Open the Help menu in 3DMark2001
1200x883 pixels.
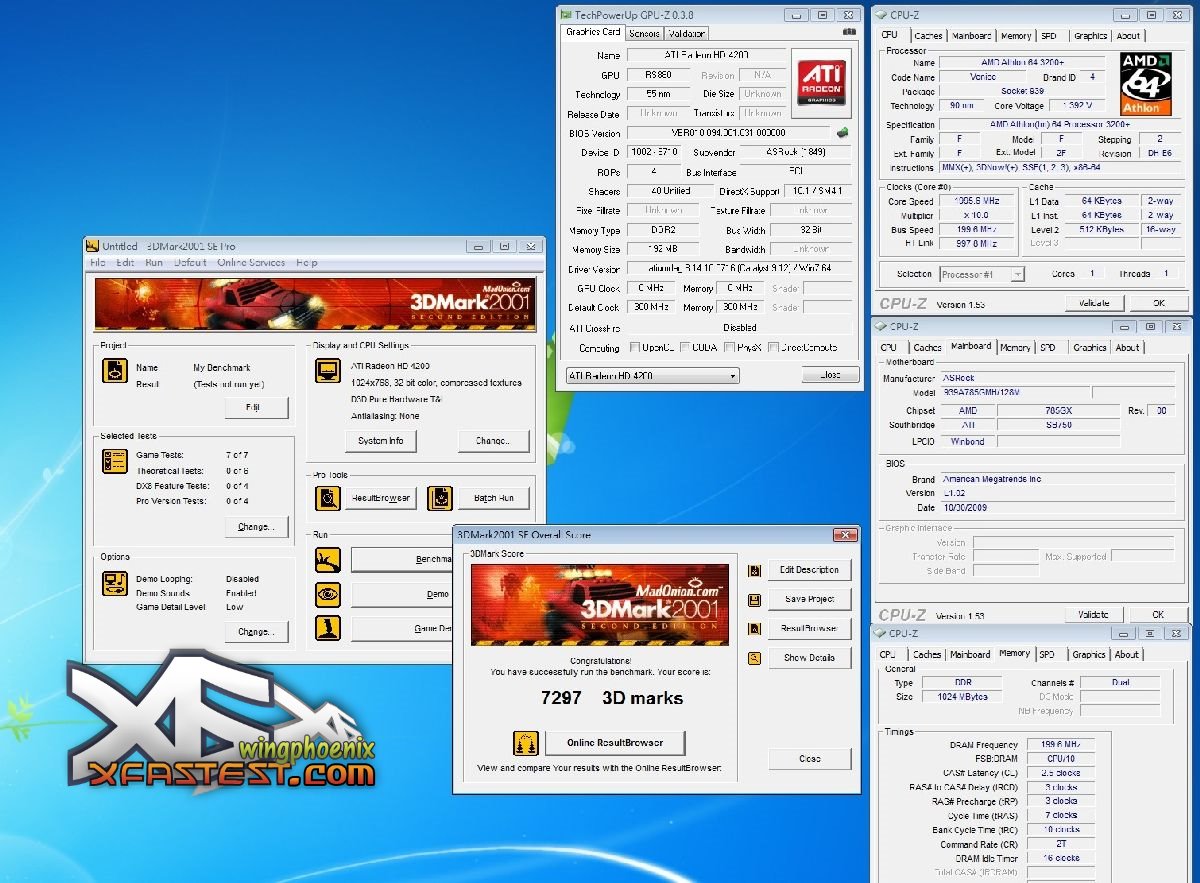(307, 263)
